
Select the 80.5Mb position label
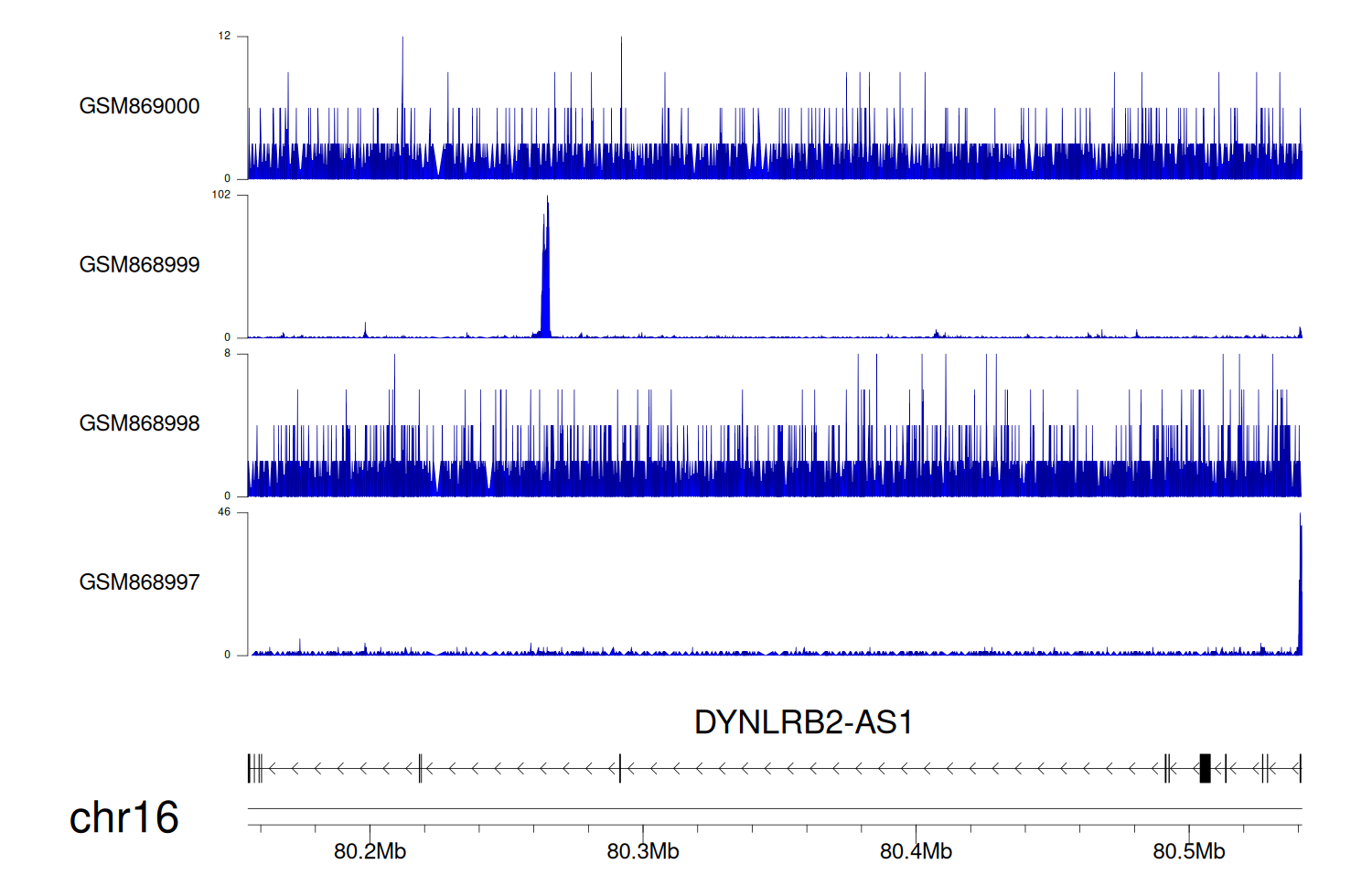click(x=1188, y=852)
